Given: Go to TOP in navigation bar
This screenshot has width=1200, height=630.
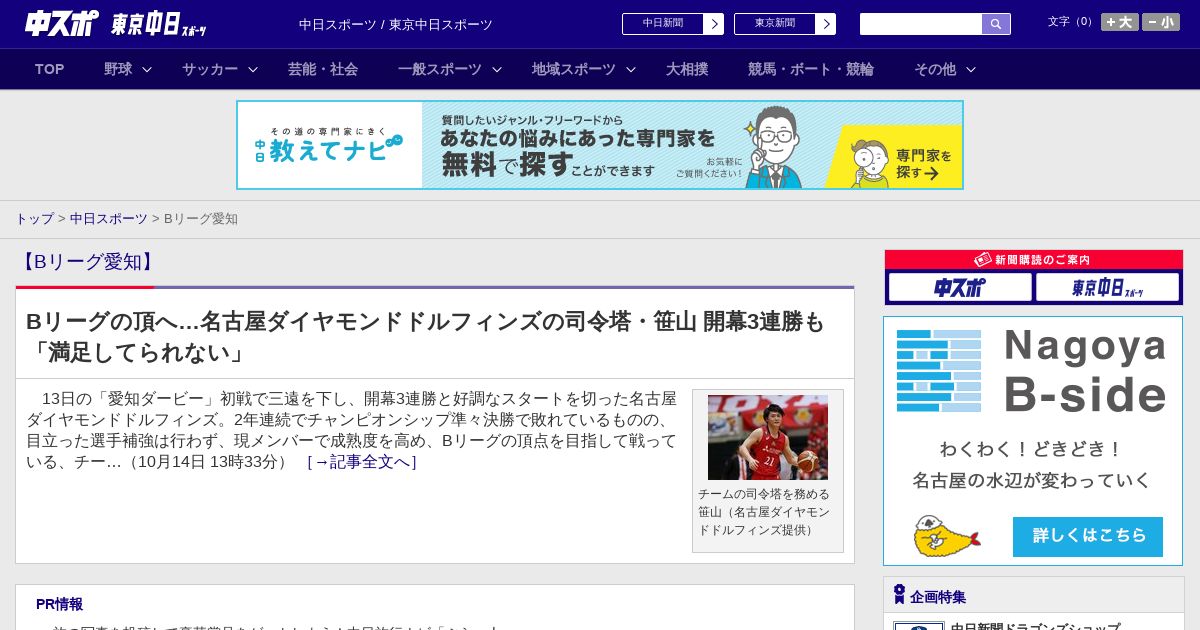Looking at the screenshot, I should (50, 69).
